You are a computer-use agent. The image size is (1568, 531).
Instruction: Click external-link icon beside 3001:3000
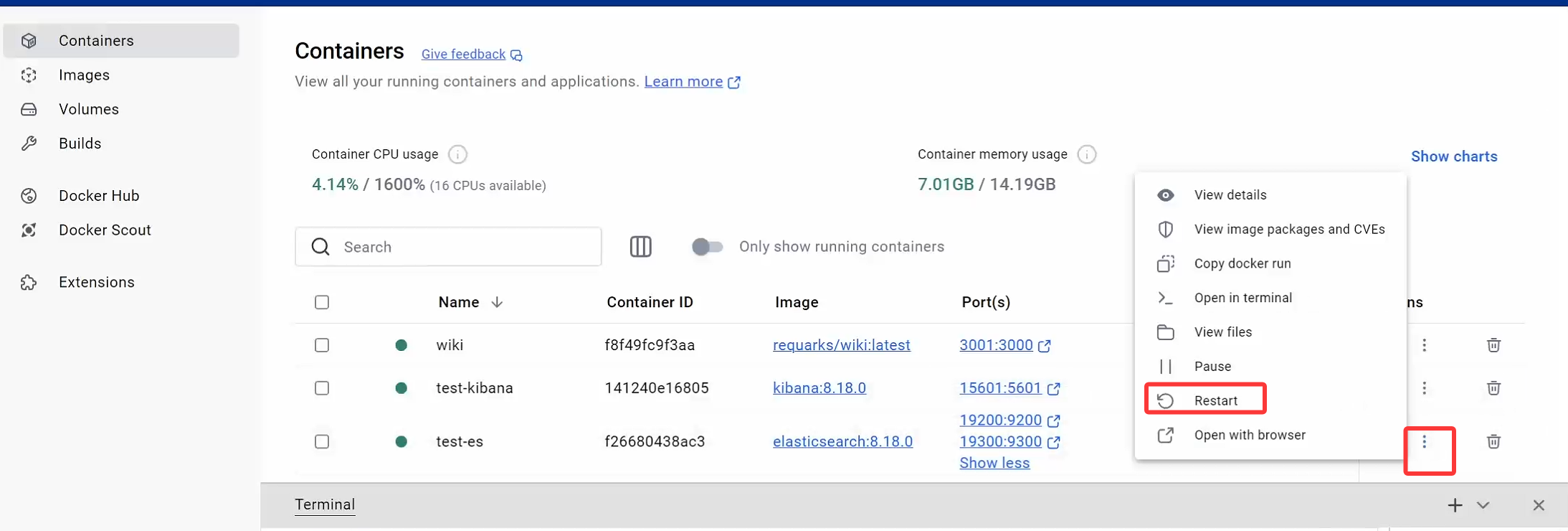pyautogui.click(x=1045, y=346)
